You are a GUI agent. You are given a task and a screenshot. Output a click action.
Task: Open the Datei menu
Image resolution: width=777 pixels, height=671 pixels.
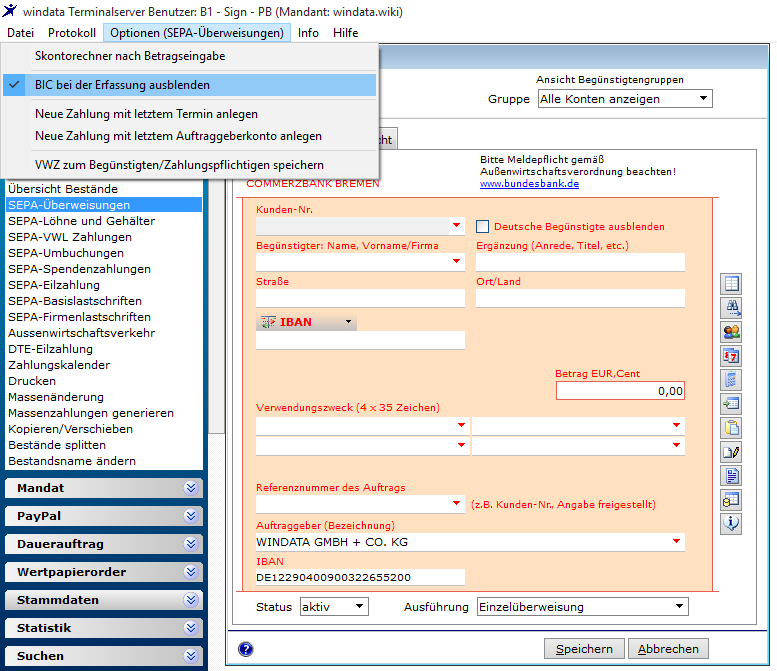(20, 33)
